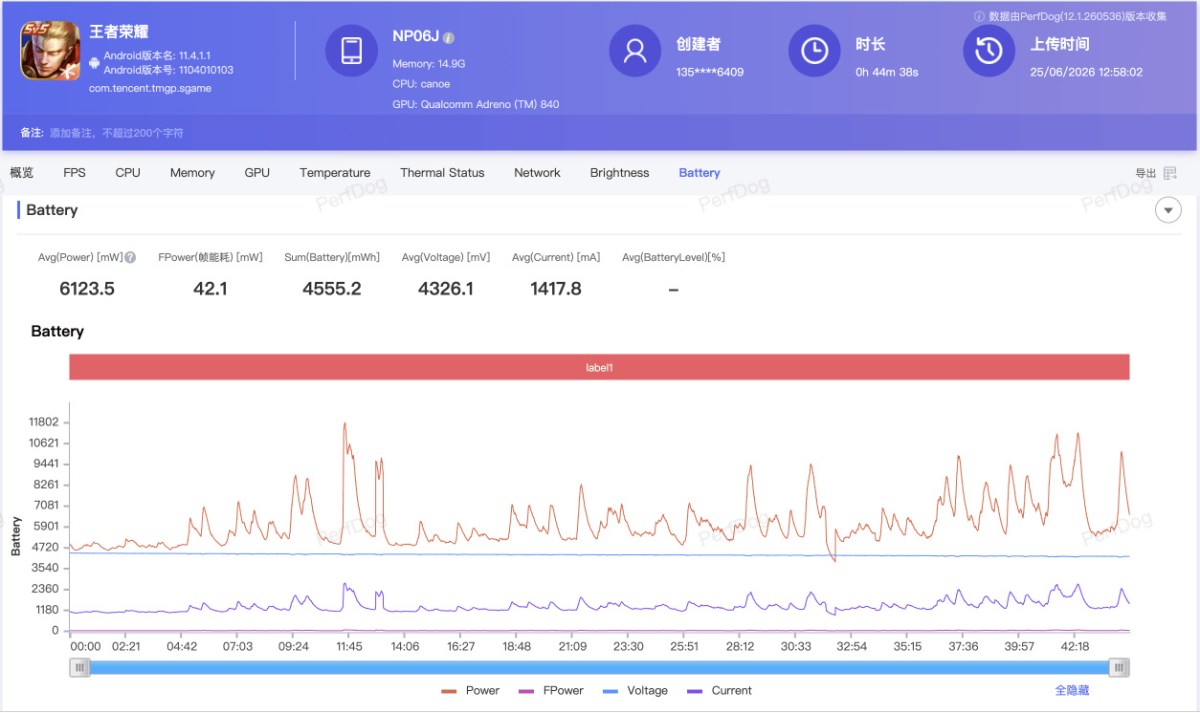
Task: Collapse the Battery section with arrow button
Action: 1168,210
